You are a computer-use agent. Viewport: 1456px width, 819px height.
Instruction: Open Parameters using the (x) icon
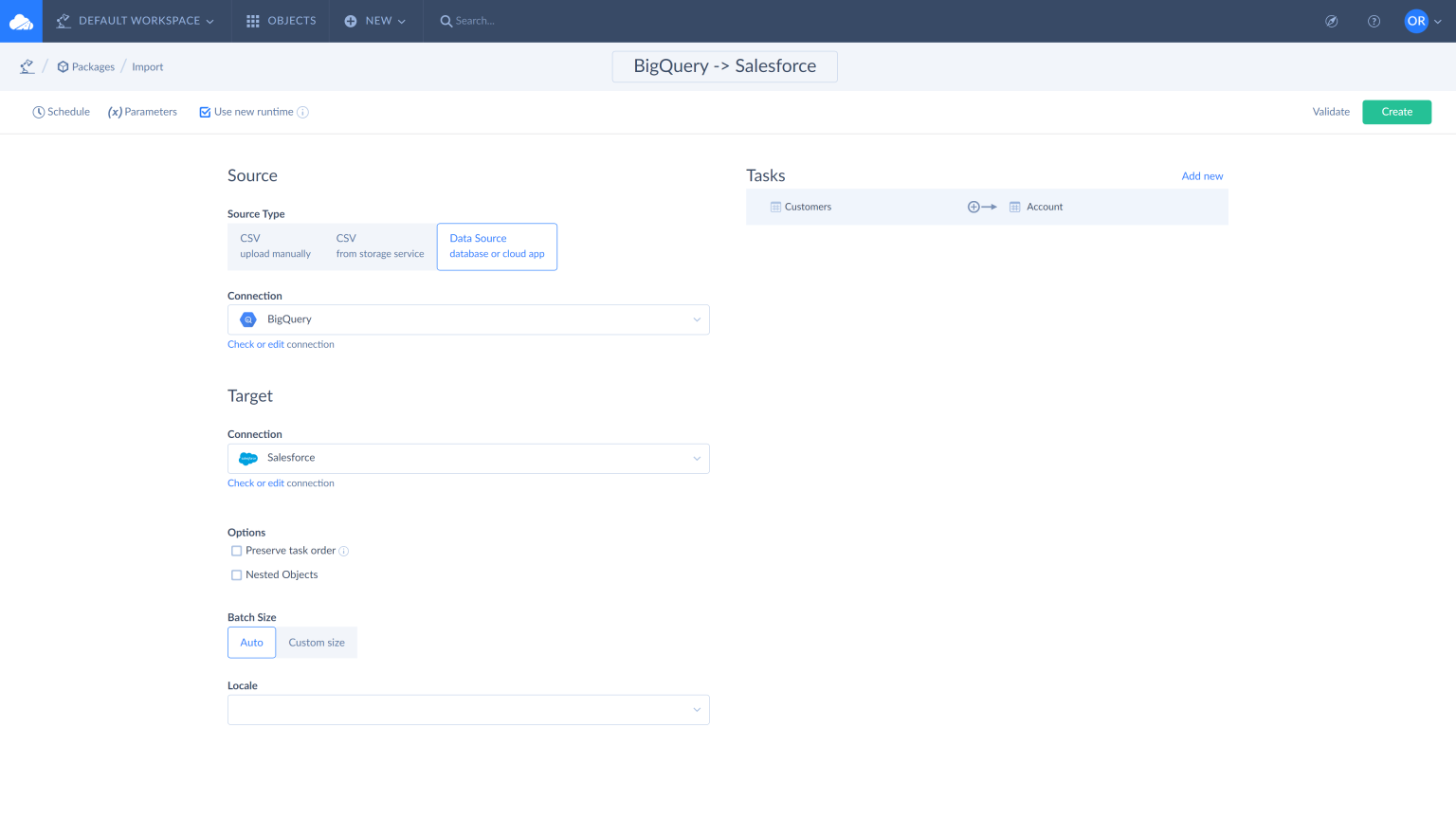(x=117, y=111)
